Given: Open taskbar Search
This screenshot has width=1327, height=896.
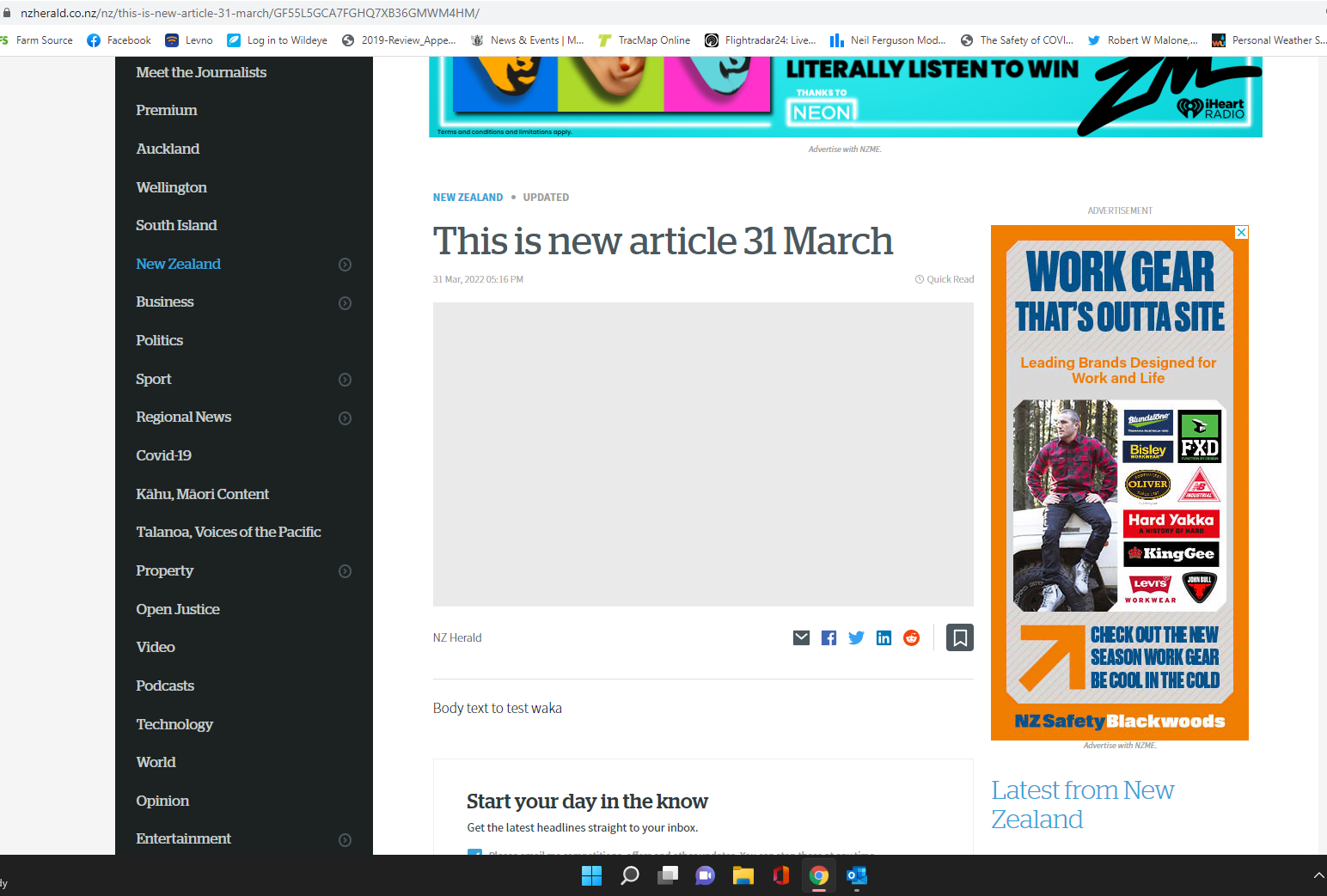Looking at the screenshot, I should coord(630,875).
